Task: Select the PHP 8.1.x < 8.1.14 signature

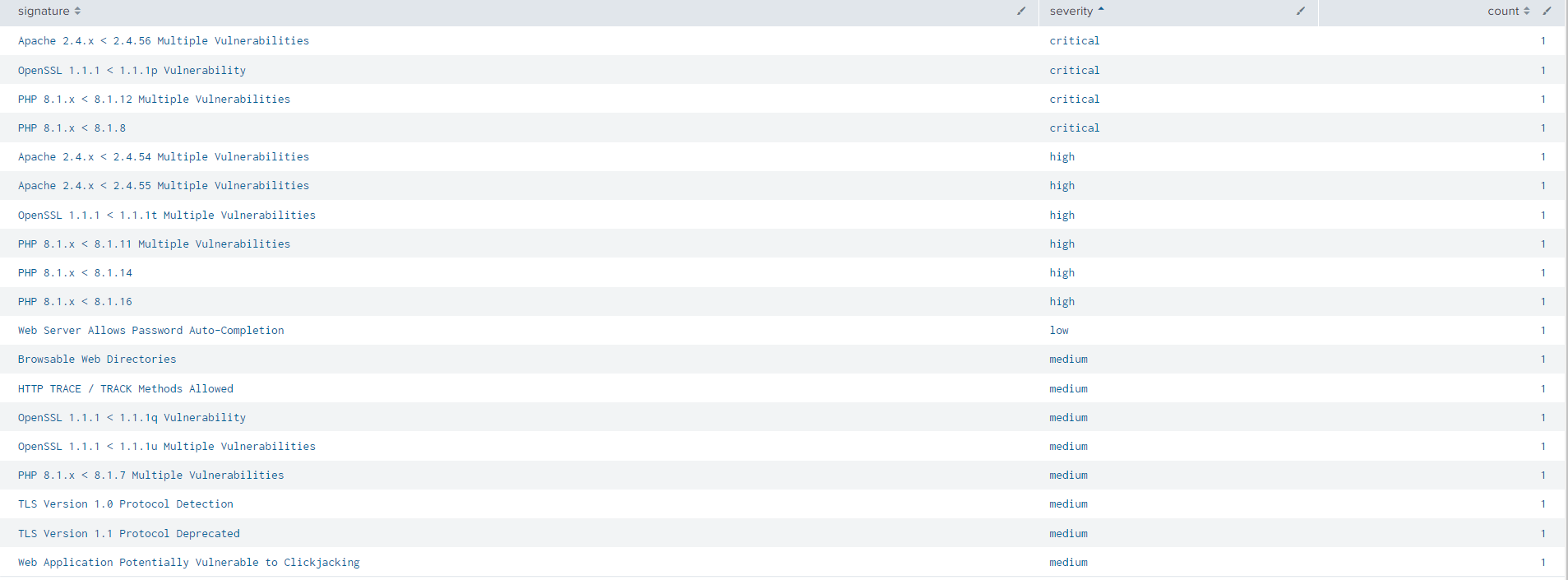Action: [x=75, y=272]
